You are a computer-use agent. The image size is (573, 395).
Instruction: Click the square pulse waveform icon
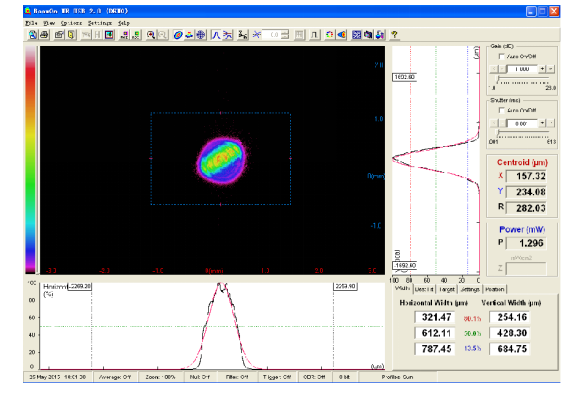click(314, 35)
